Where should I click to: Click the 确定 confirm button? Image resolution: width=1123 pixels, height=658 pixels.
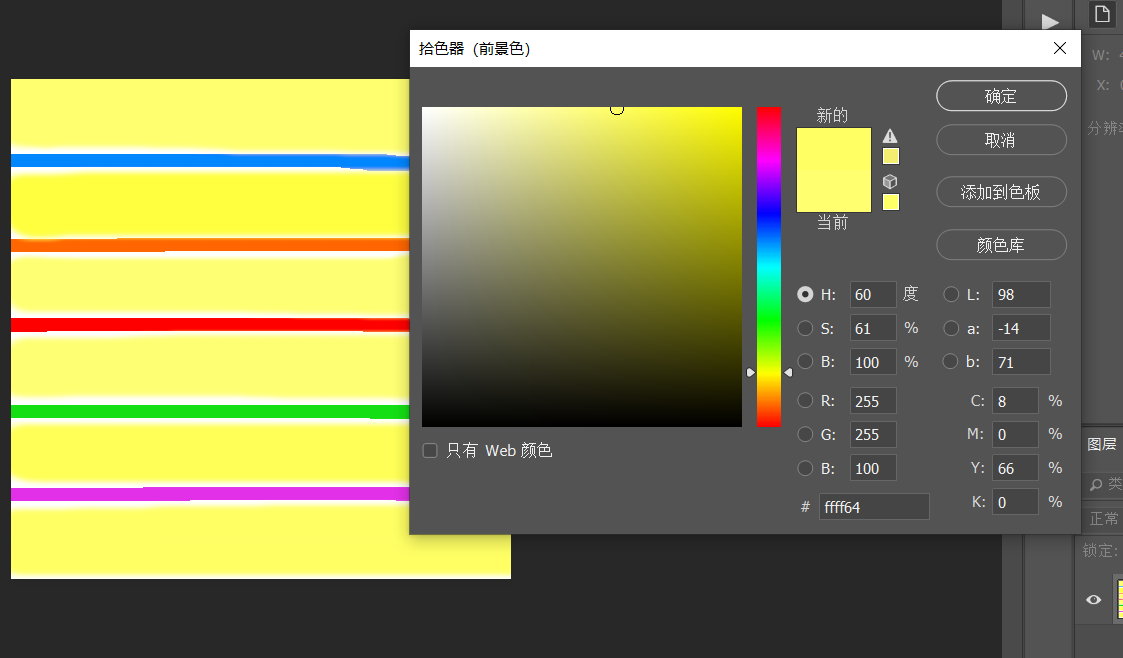(1001, 96)
